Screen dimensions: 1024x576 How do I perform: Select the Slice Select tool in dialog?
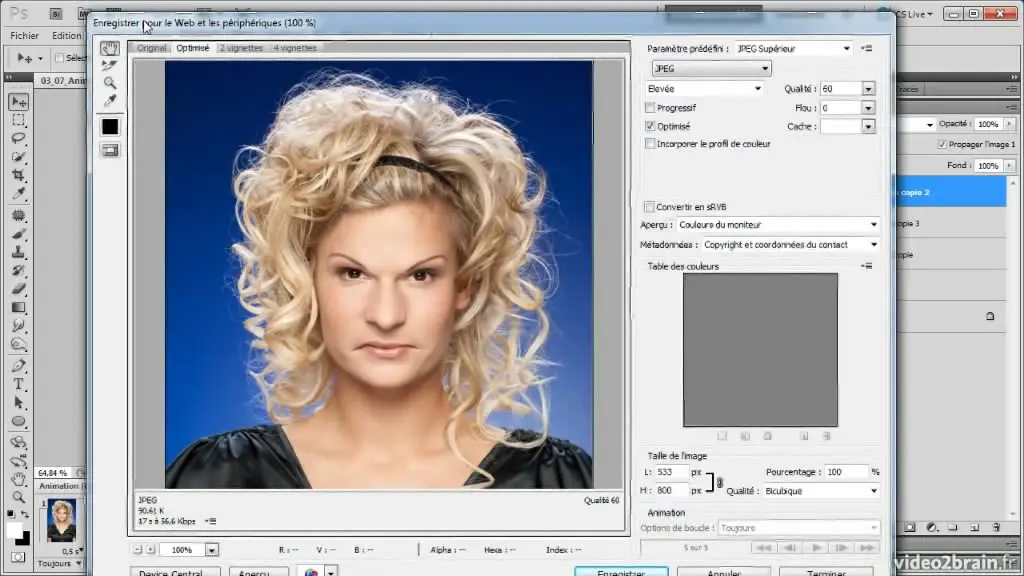[x=110, y=65]
